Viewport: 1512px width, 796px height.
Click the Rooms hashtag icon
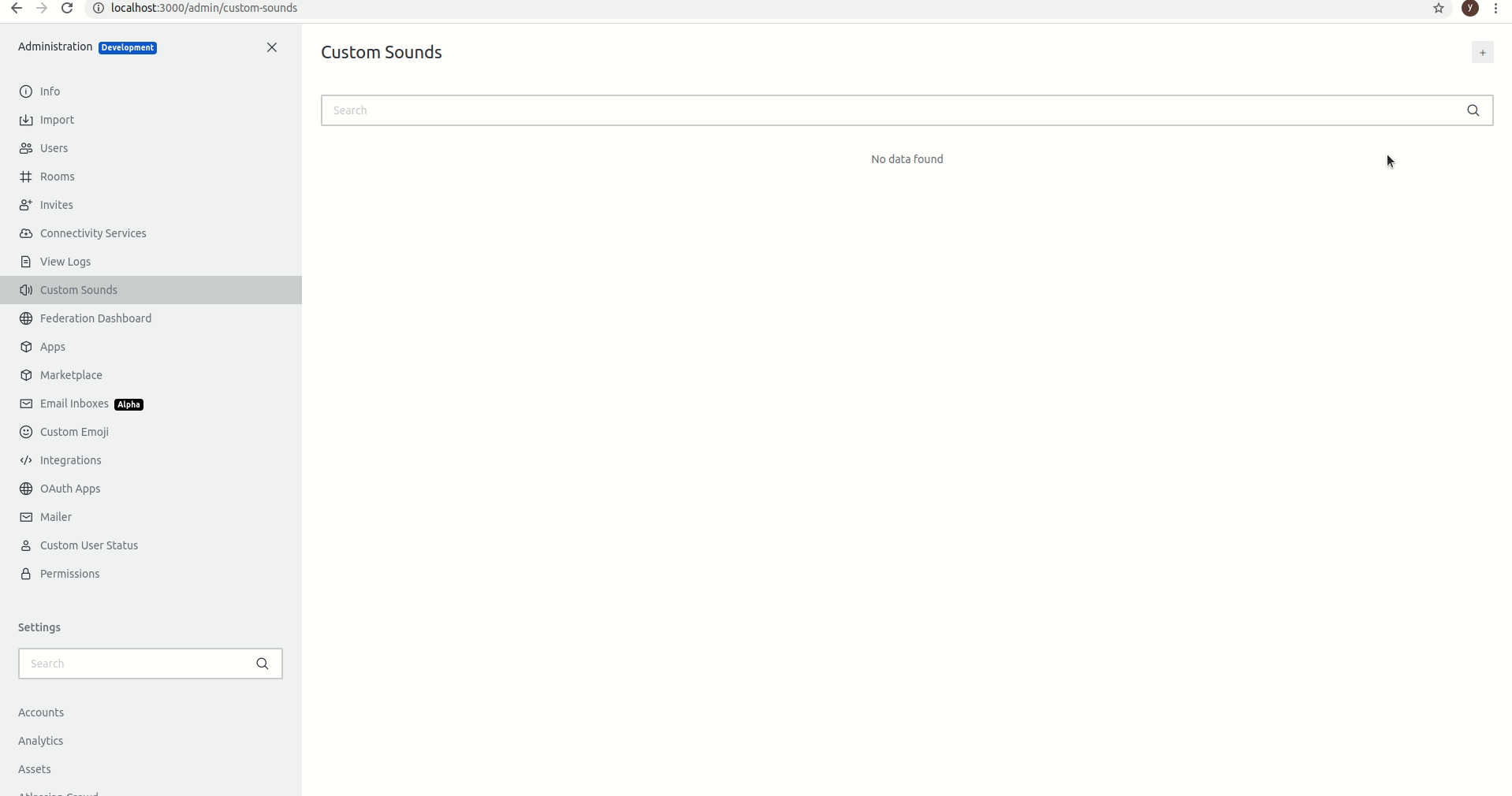[26, 177]
